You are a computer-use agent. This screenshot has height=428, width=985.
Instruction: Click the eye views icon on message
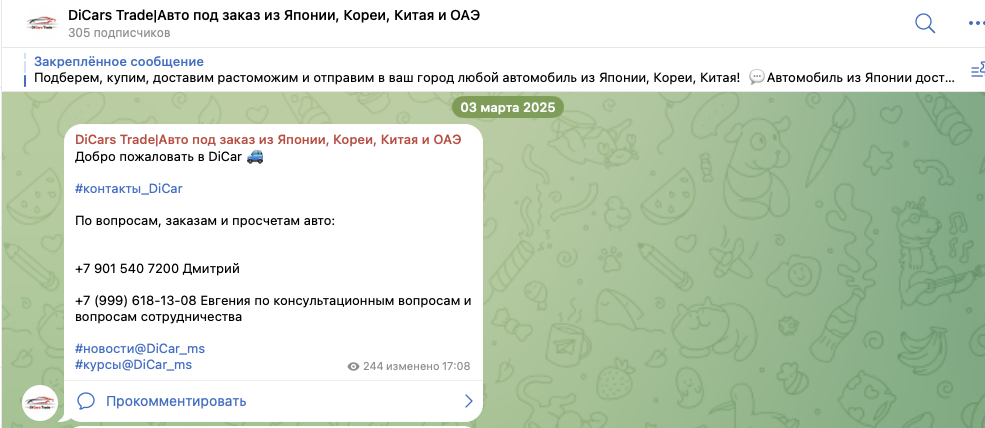pyautogui.click(x=353, y=367)
